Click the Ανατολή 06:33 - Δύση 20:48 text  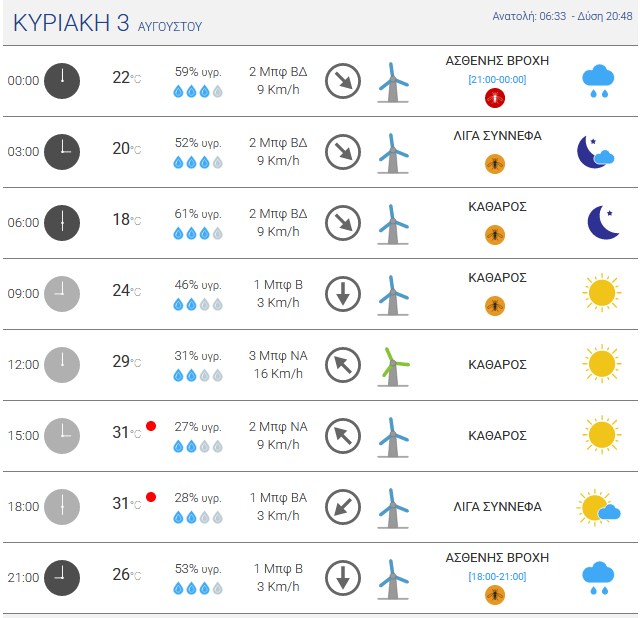(x=562, y=16)
